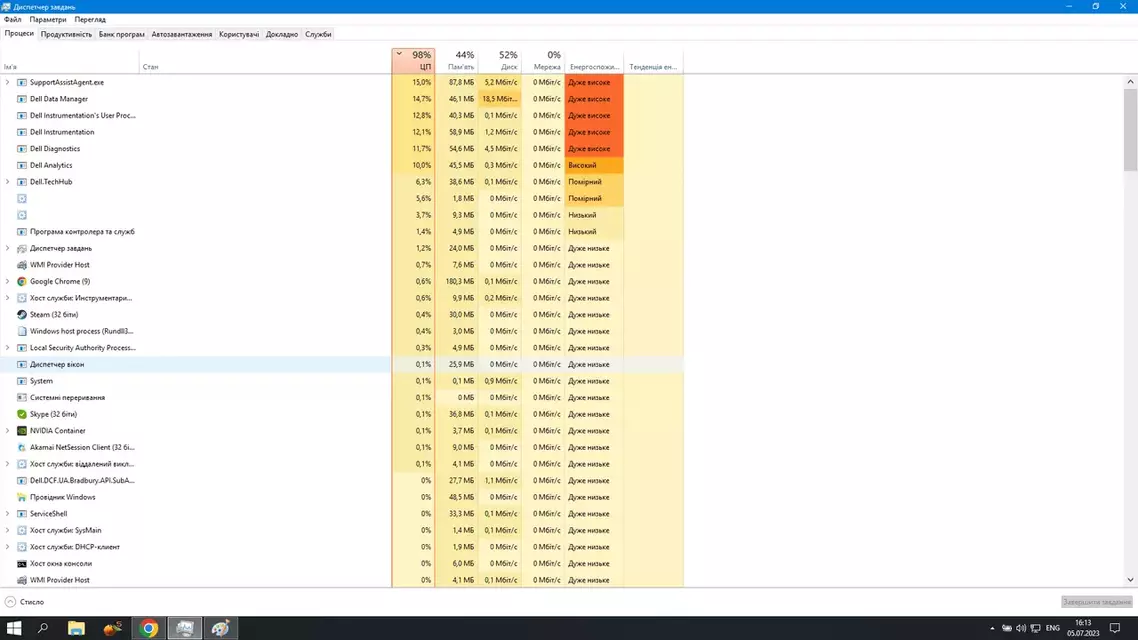Click the Хост окна консоли icon

[x=22, y=564]
